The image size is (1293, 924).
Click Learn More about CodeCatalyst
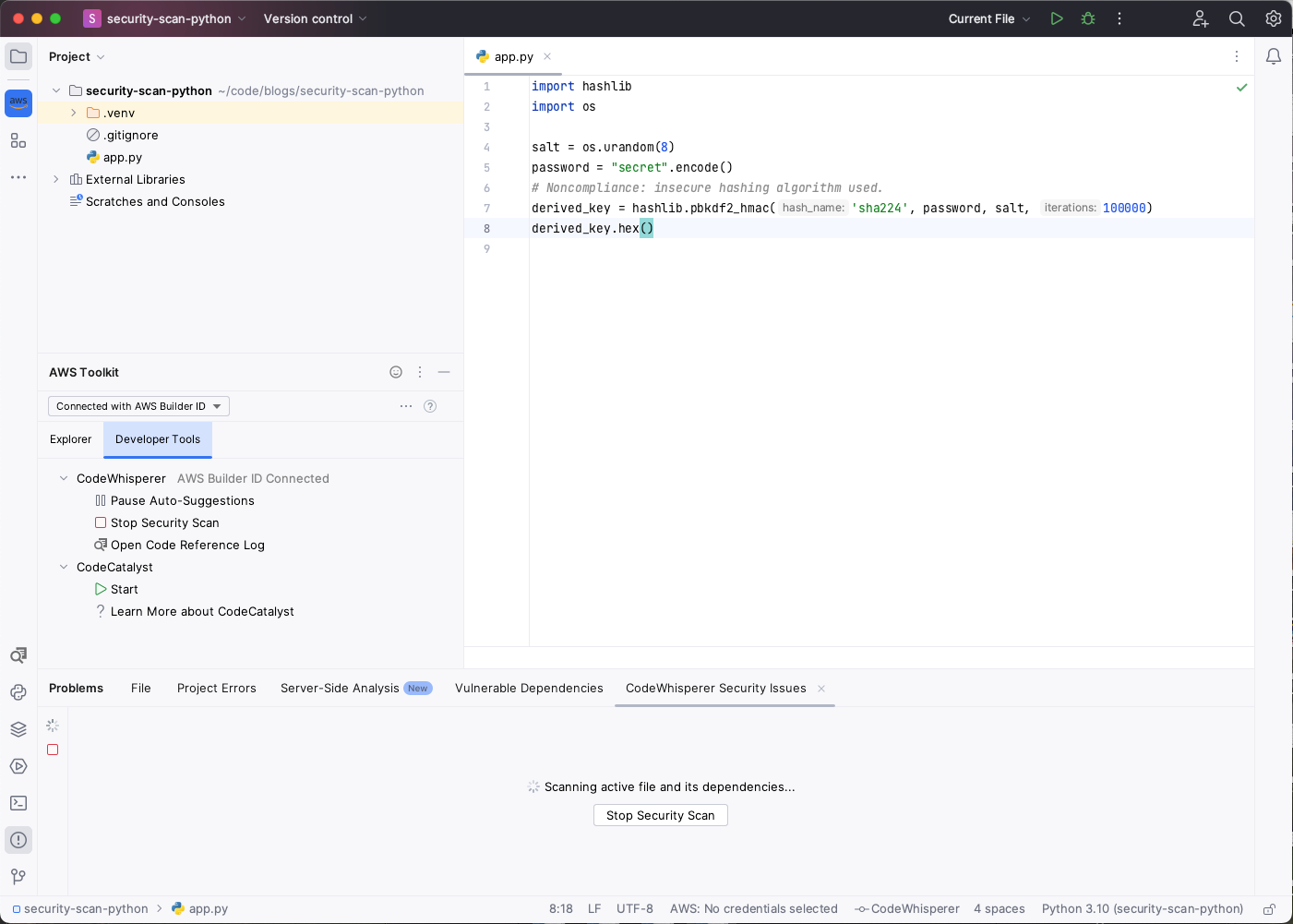[201, 611]
